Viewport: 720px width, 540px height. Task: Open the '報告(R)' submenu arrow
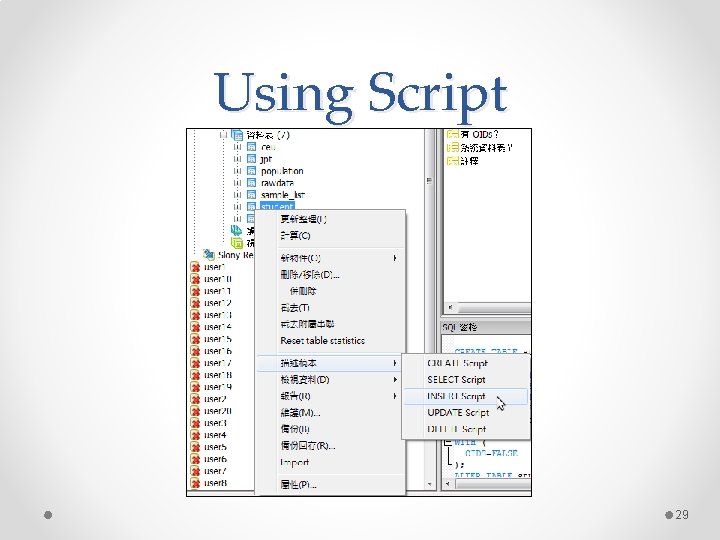coord(394,396)
